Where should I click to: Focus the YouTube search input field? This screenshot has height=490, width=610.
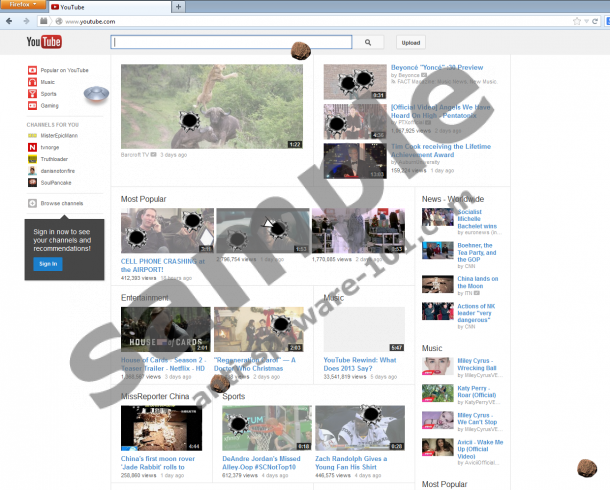coord(232,42)
